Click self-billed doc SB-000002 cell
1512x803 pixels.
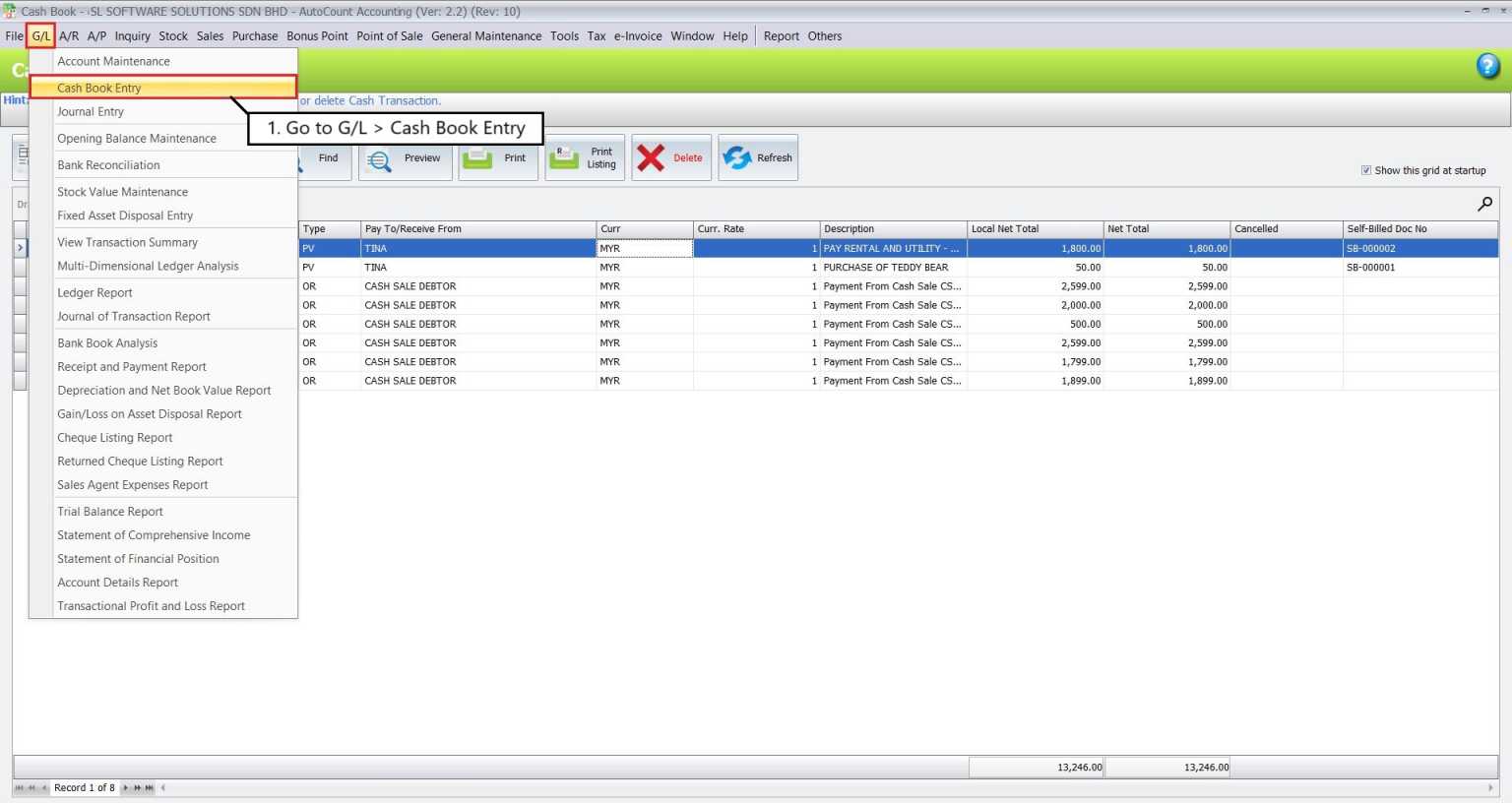[1420, 249]
